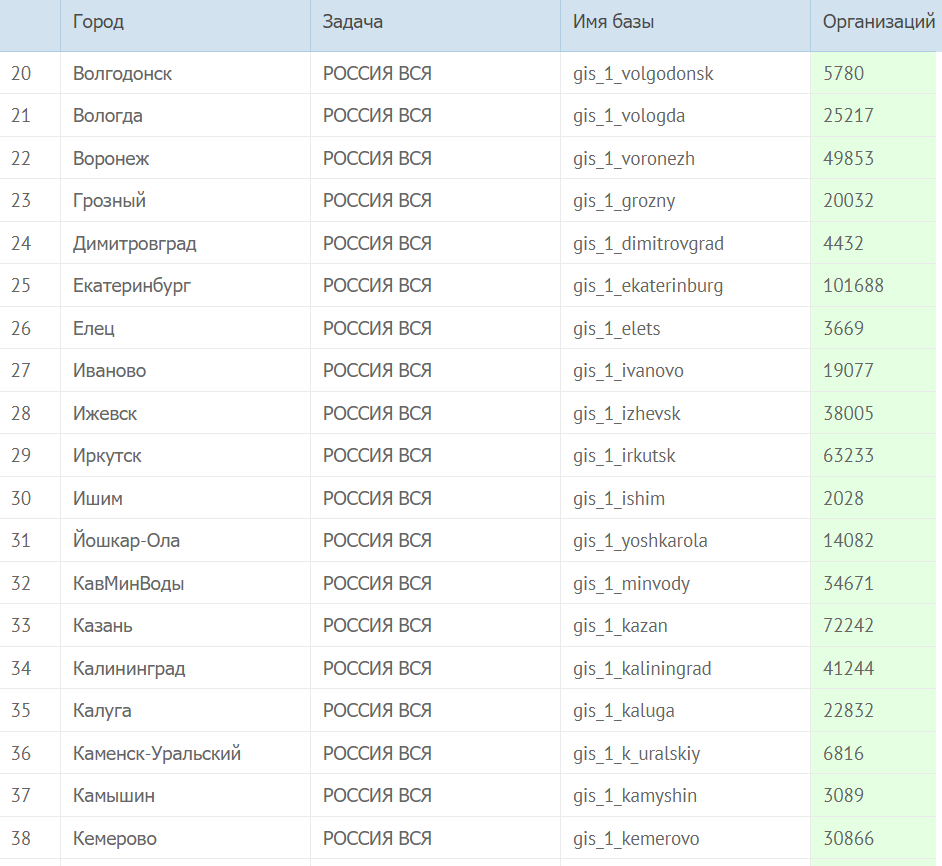Click the organization count 63233
This screenshot has height=866, width=942.
coord(848,456)
